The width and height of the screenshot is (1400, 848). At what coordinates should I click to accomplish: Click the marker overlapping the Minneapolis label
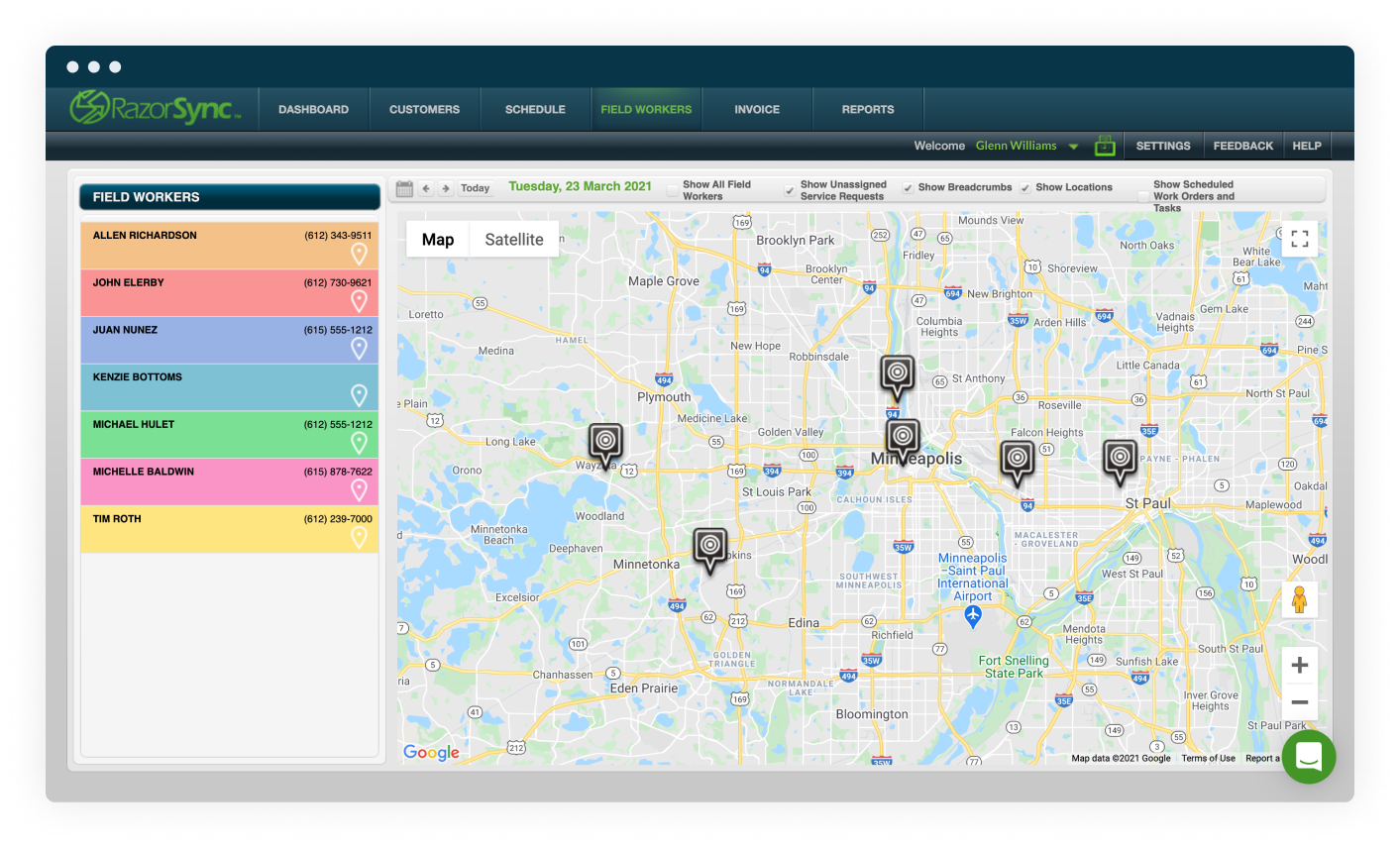(903, 441)
